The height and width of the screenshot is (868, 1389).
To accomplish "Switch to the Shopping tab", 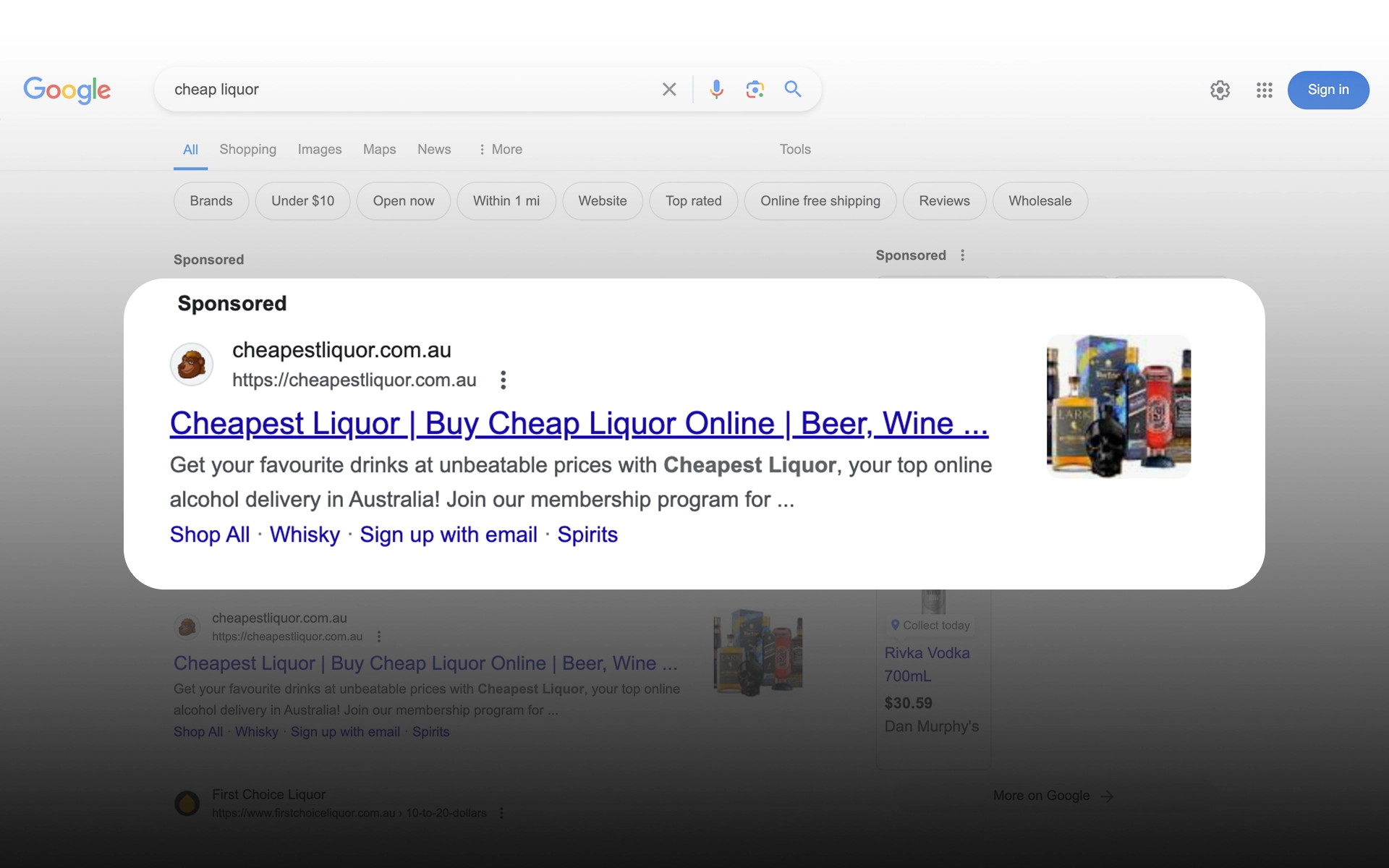I will [x=247, y=150].
